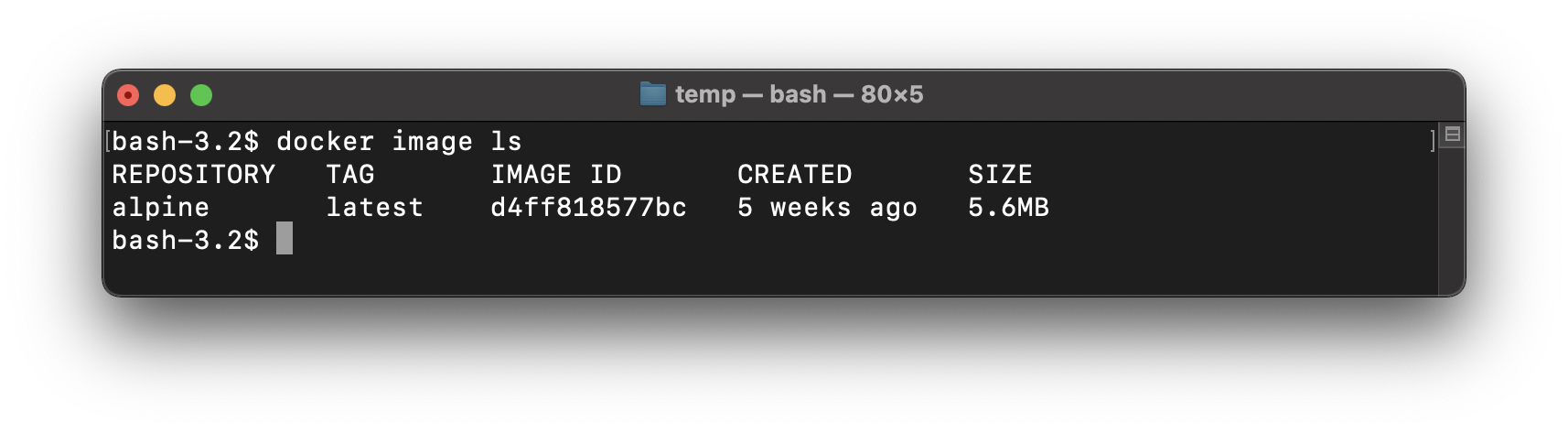The image size is (1568, 432).
Task: Click the window title "temp — bash — 80×5"
Action: click(799, 94)
